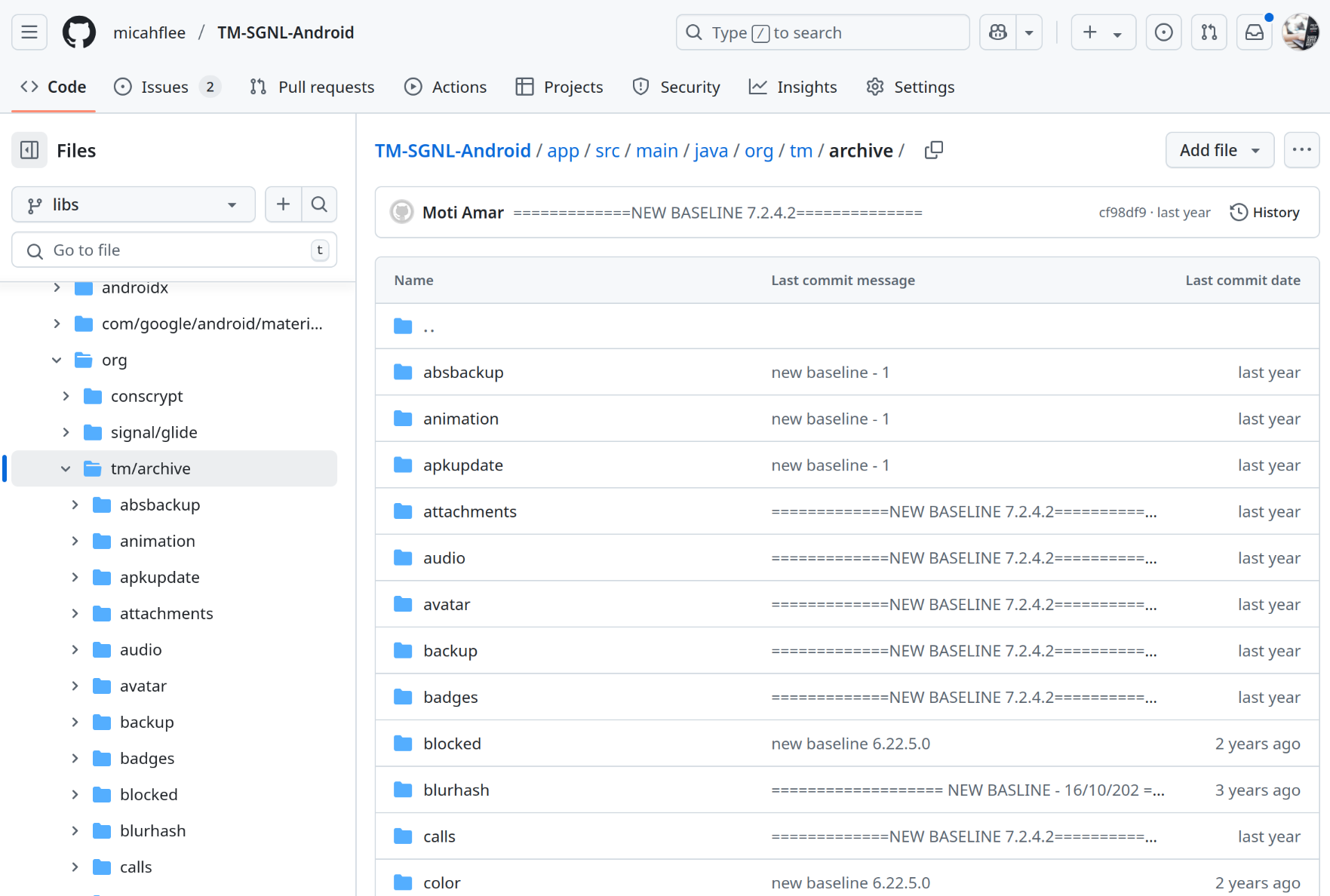Open commit cf98df9
The image size is (1330, 896).
pos(1123,212)
